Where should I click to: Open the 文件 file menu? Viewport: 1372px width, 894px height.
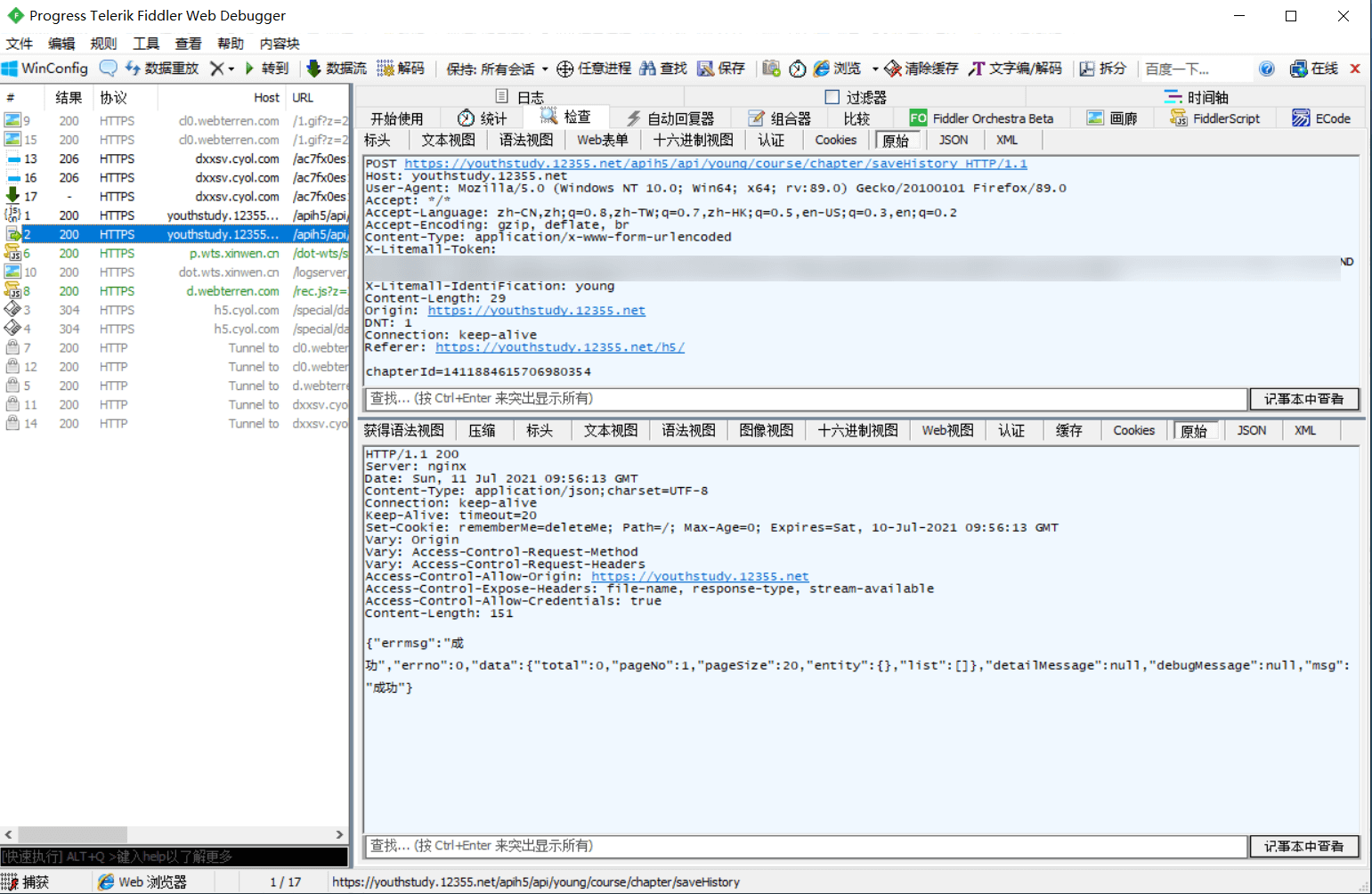click(x=20, y=44)
